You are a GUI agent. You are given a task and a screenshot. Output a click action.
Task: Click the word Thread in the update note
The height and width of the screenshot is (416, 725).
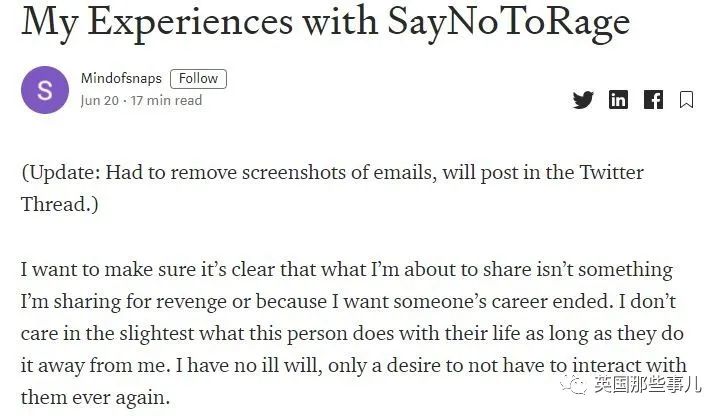(x=54, y=204)
